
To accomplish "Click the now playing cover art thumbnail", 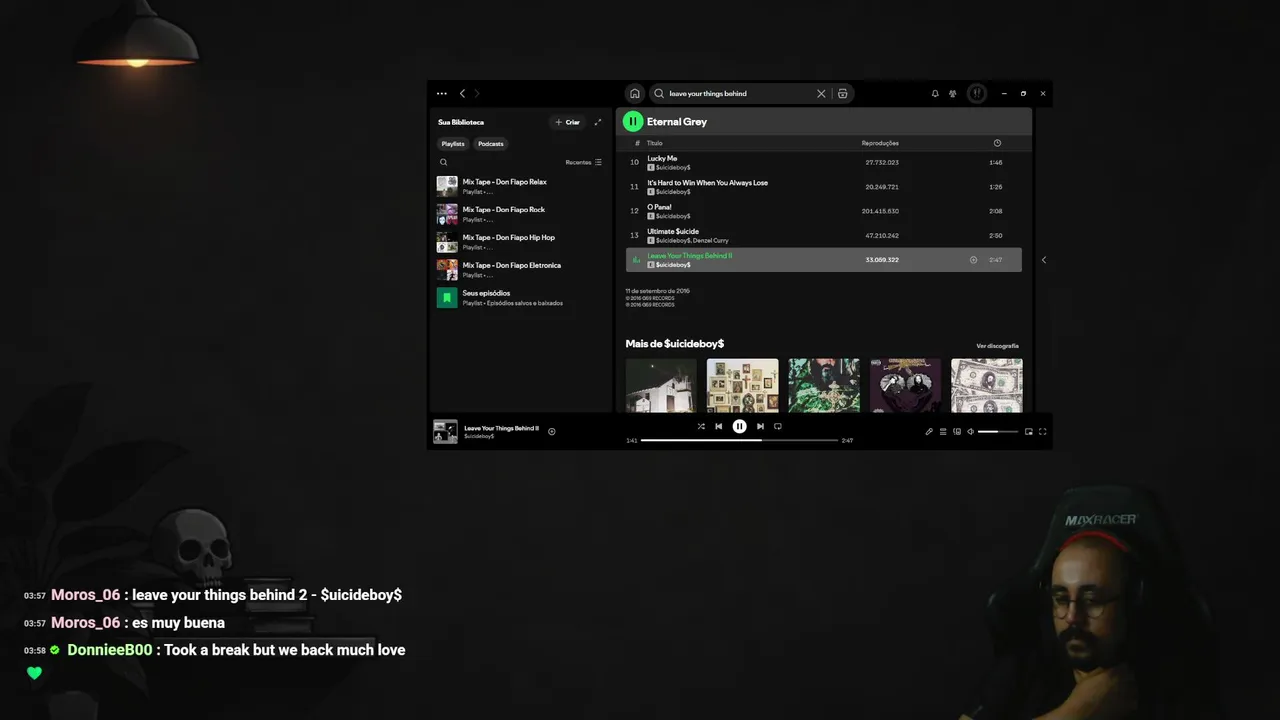I will coord(445,431).
